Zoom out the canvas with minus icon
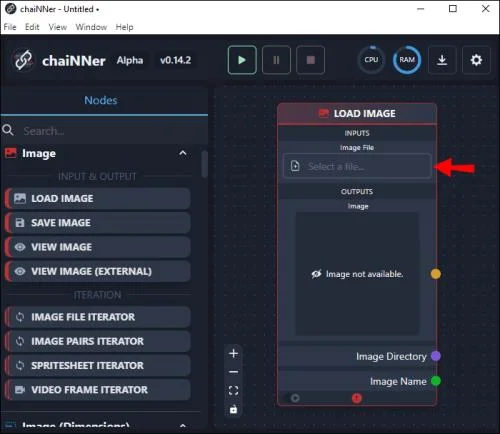Image resolution: width=500 pixels, height=434 pixels. pyautogui.click(x=234, y=372)
